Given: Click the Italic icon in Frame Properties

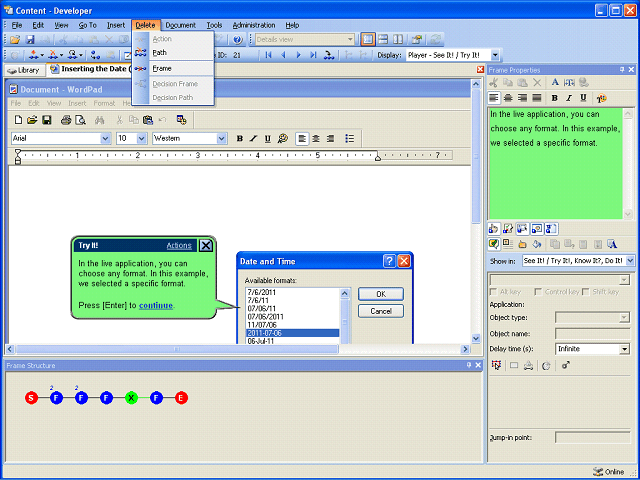Looking at the screenshot, I should coord(569,98).
